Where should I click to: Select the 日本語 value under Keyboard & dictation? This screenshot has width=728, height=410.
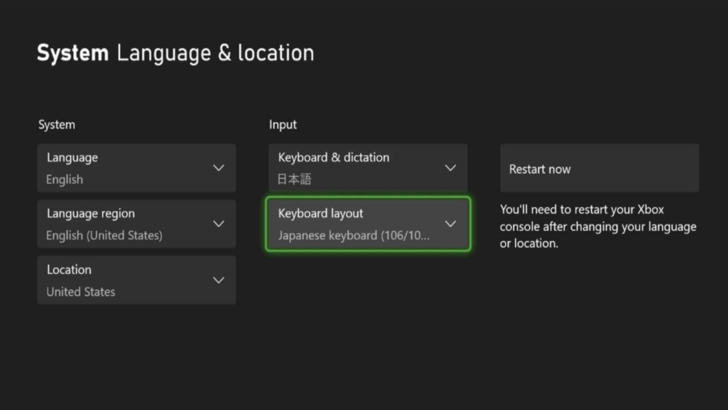tap(295, 180)
